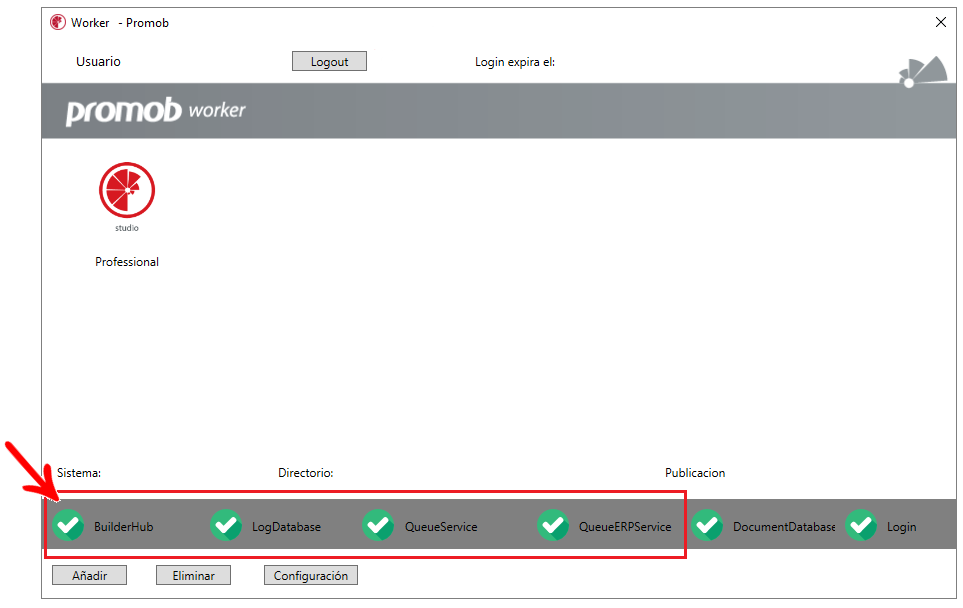Select the Promob Studio Professional icon
Image resolution: width=963 pixels, height=608 pixels.
point(127,190)
